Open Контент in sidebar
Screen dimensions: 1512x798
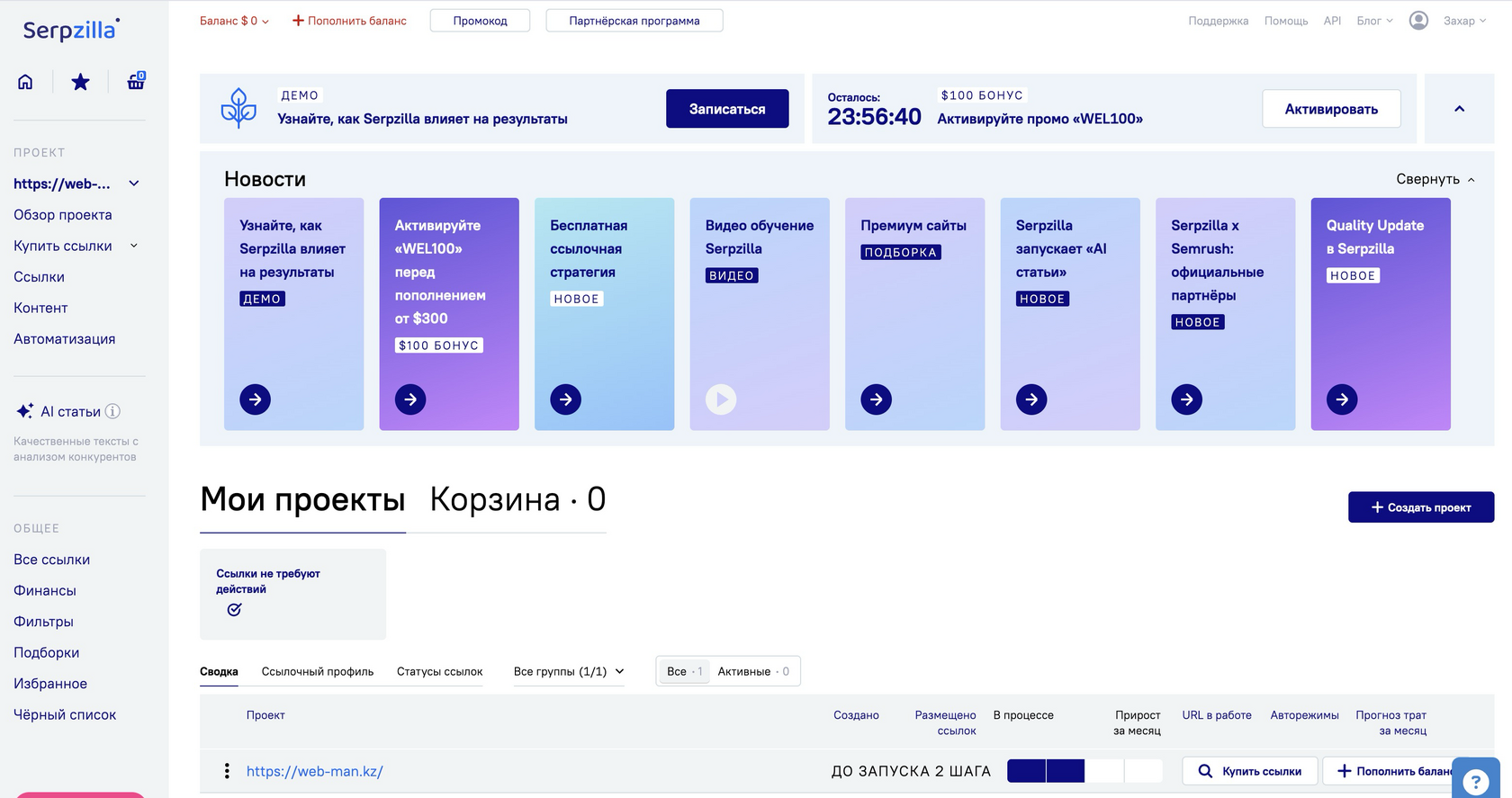[40, 308]
